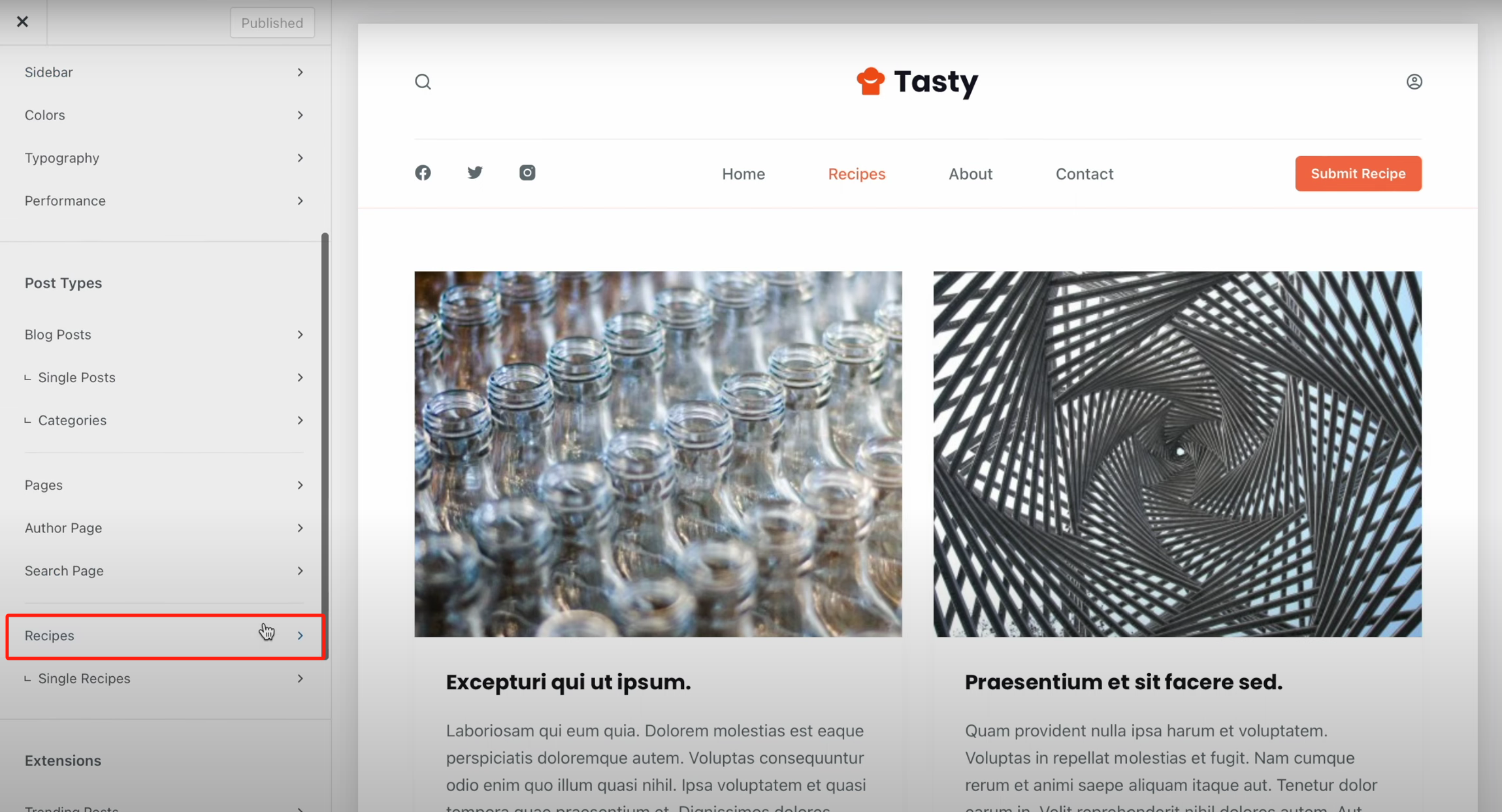Go to the About menu item
Screen dimensions: 1502x812
tap(970, 174)
